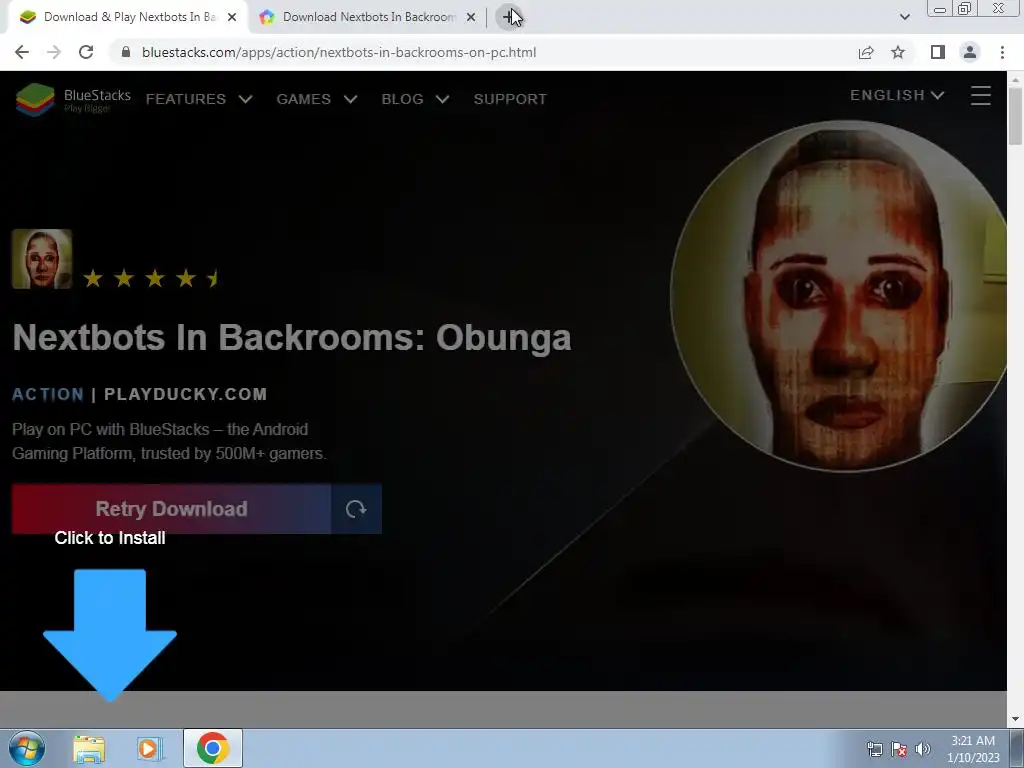The height and width of the screenshot is (768, 1024).
Task: Click the scrollbar down arrow
Action: pyautogui.click(x=1014, y=719)
